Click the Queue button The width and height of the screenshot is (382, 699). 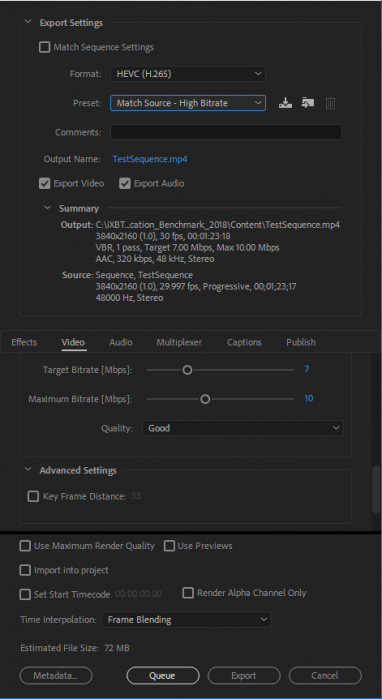pos(163,676)
